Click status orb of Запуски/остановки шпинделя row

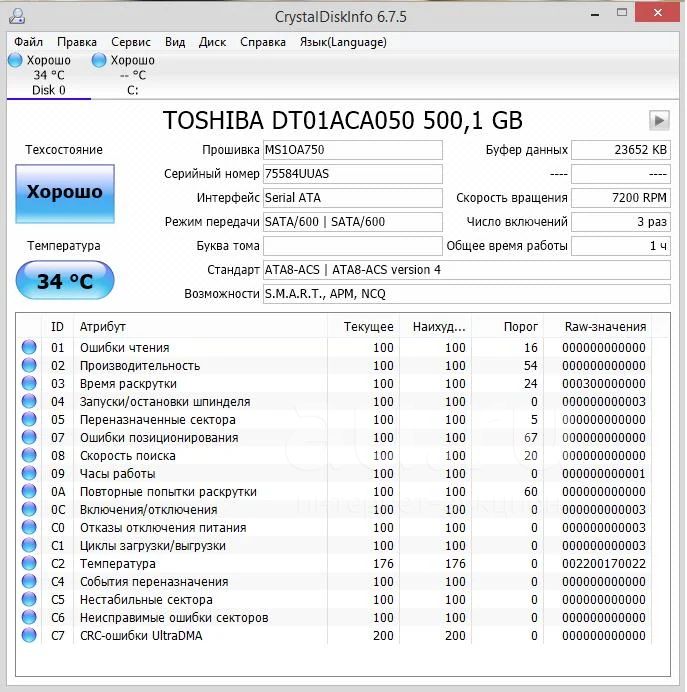tap(29, 402)
